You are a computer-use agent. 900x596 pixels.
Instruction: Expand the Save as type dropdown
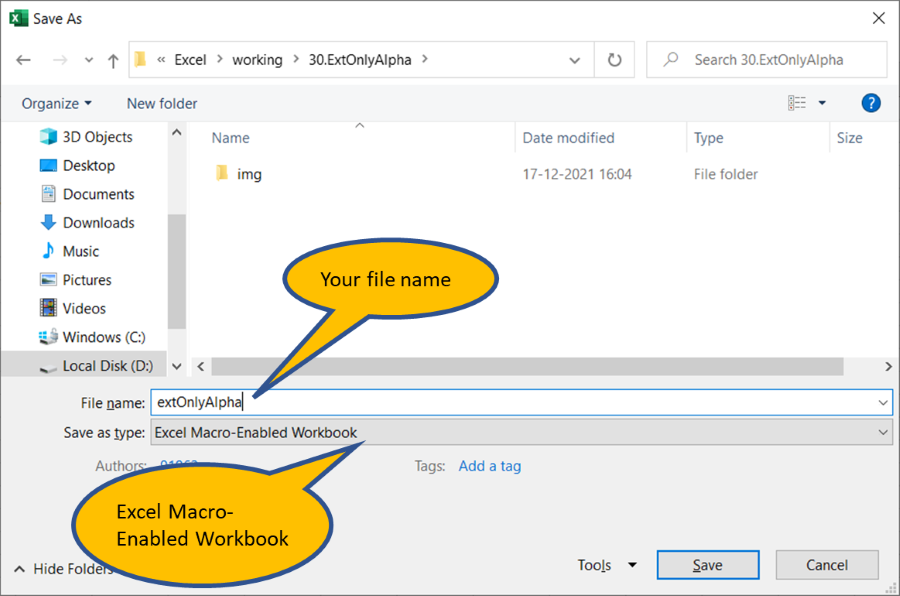(520, 433)
